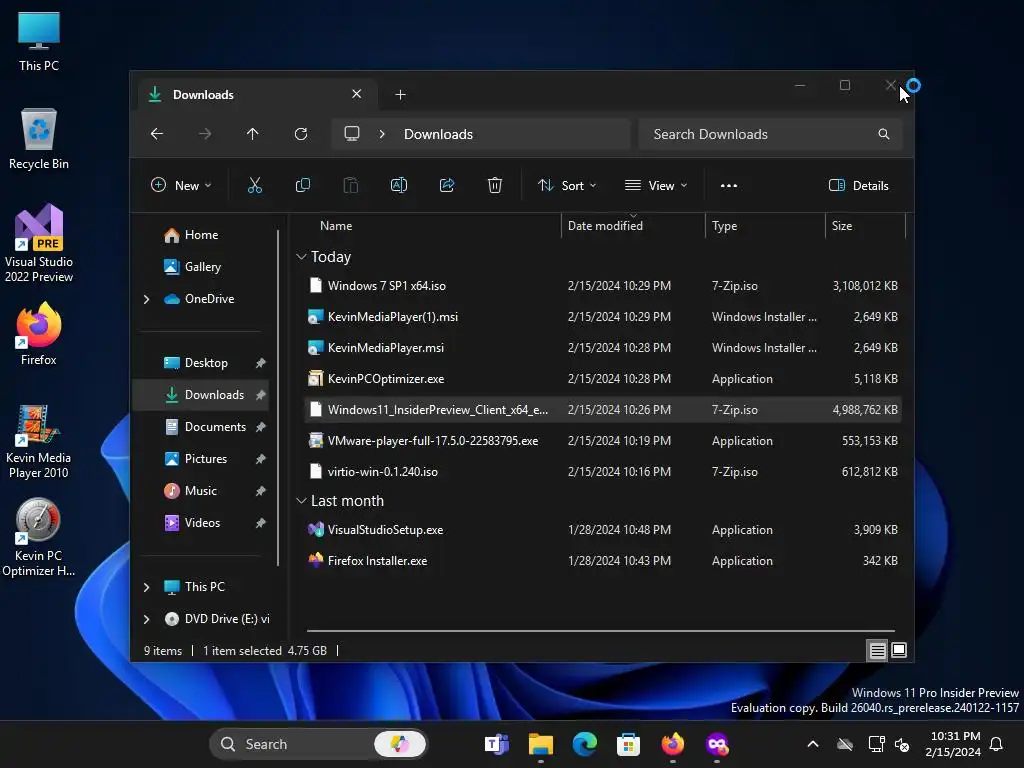Click the Share icon in toolbar
This screenshot has height=768, width=1024.
point(447,185)
